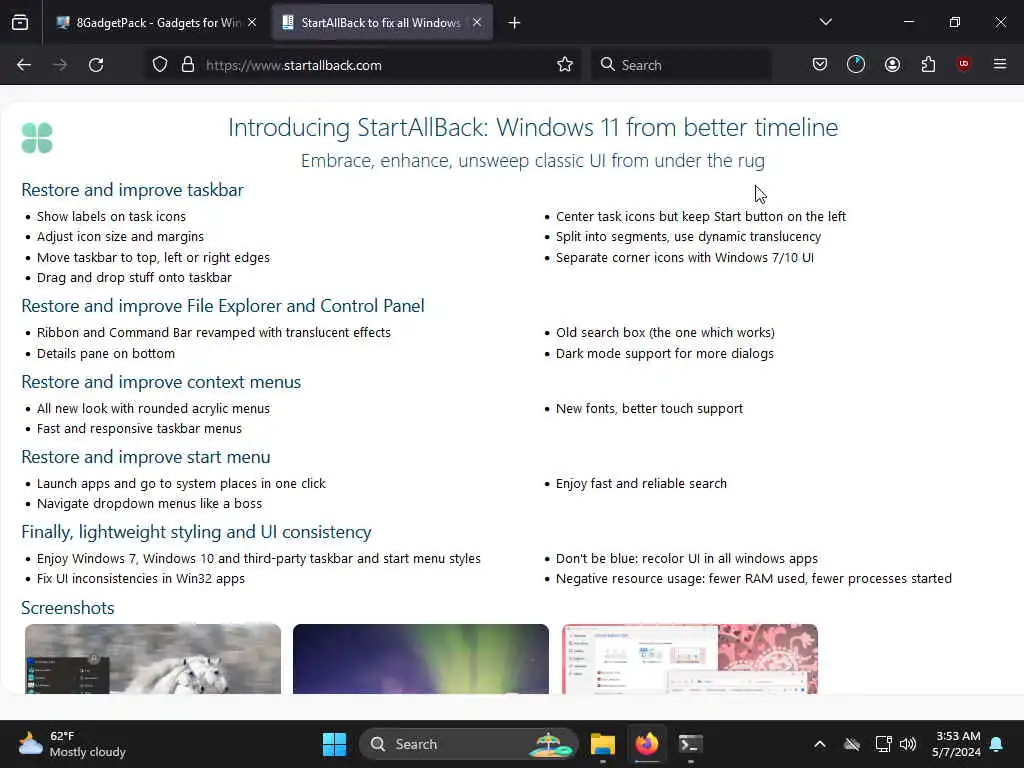Close the StartAllBack tab
This screenshot has width=1024, height=768.
click(477, 23)
